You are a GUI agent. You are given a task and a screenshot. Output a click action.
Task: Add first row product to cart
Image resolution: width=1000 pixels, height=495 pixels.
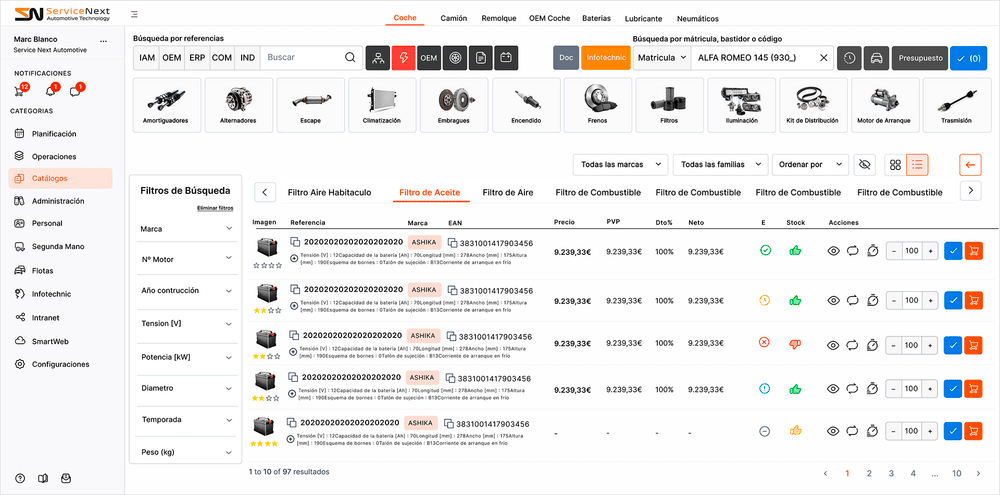pyautogui.click(x=972, y=251)
